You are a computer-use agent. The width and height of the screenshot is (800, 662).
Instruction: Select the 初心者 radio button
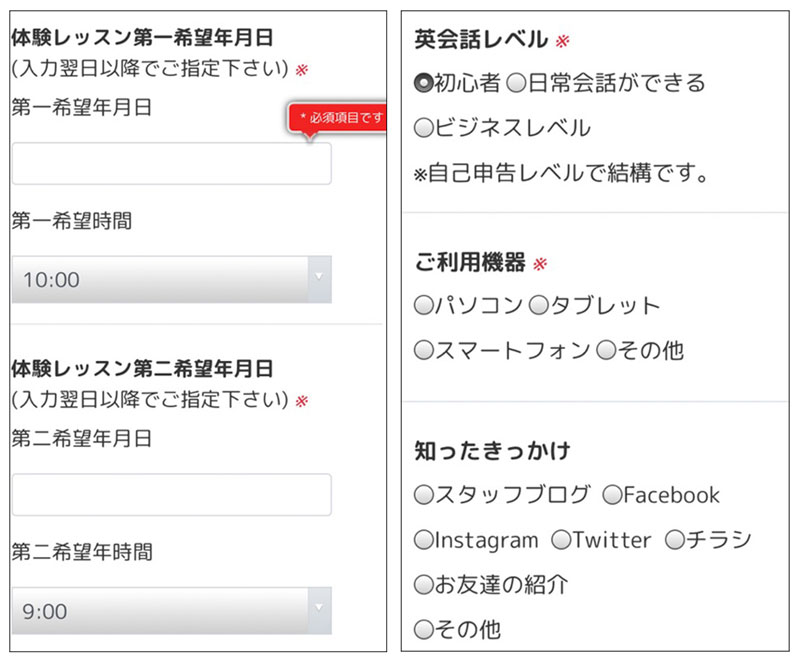(423, 83)
